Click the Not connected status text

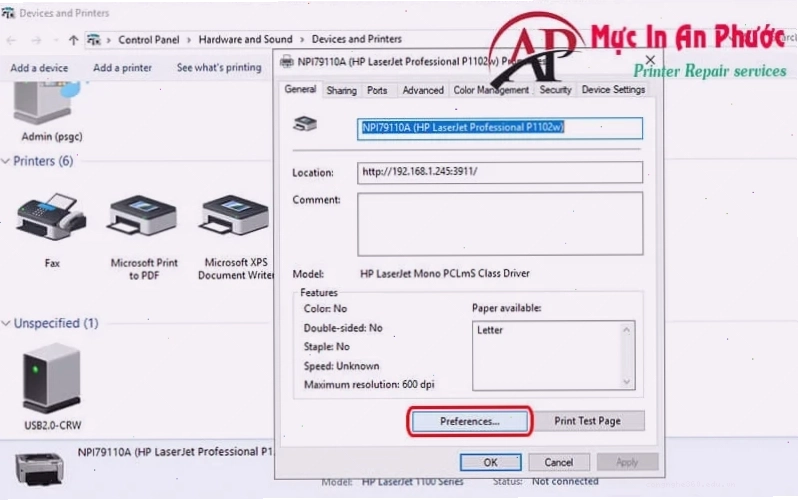pyautogui.click(x=565, y=481)
